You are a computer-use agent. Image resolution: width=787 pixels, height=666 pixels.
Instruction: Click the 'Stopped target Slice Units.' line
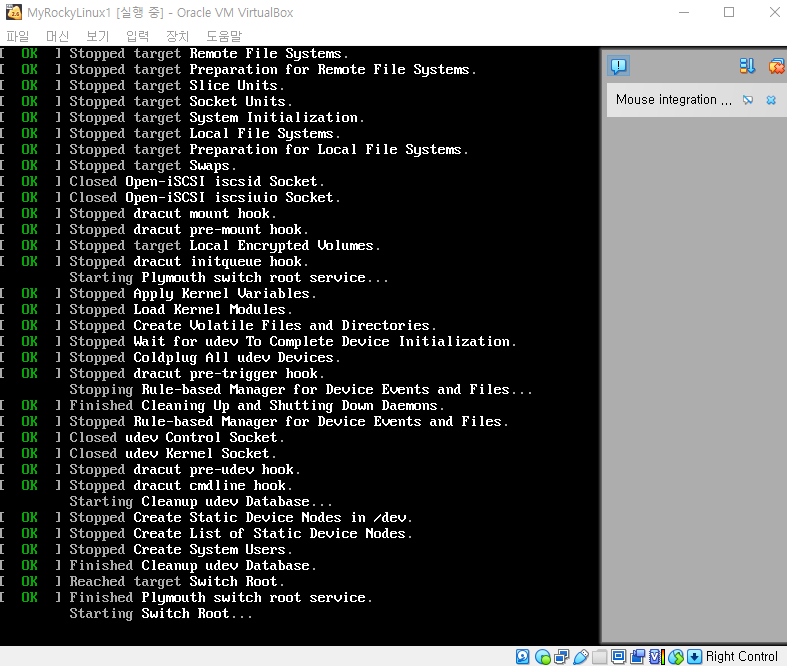[x=177, y=85]
